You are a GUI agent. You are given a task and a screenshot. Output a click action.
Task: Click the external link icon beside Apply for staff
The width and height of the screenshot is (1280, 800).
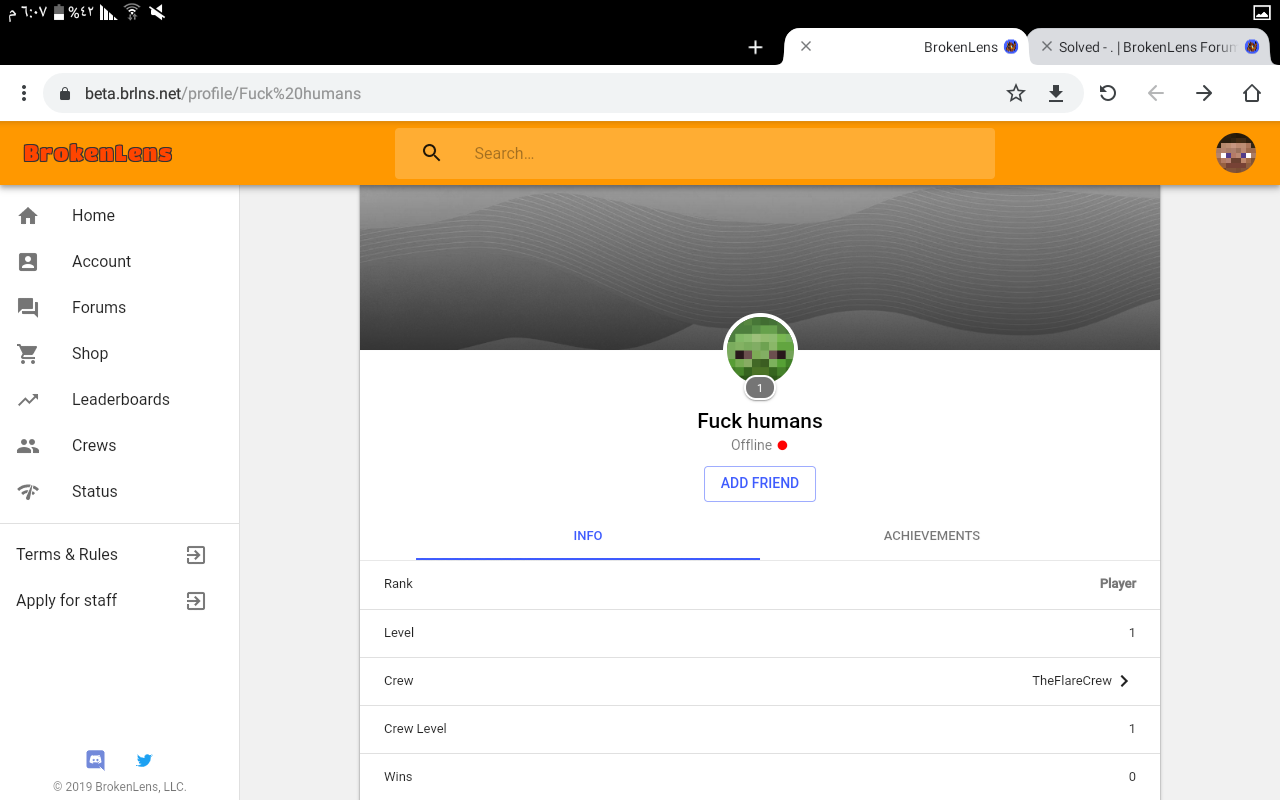(x=196, y=601)
